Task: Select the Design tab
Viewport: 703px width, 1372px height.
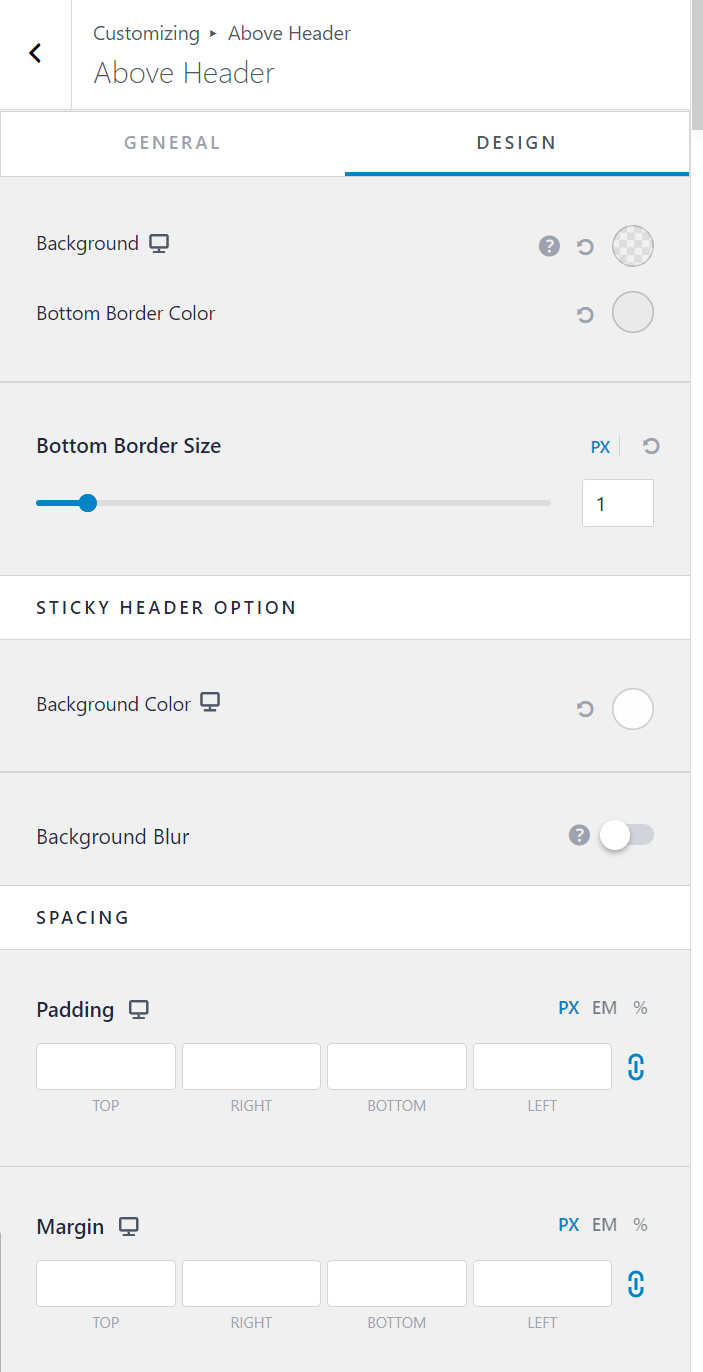Action: click(516, 143)
